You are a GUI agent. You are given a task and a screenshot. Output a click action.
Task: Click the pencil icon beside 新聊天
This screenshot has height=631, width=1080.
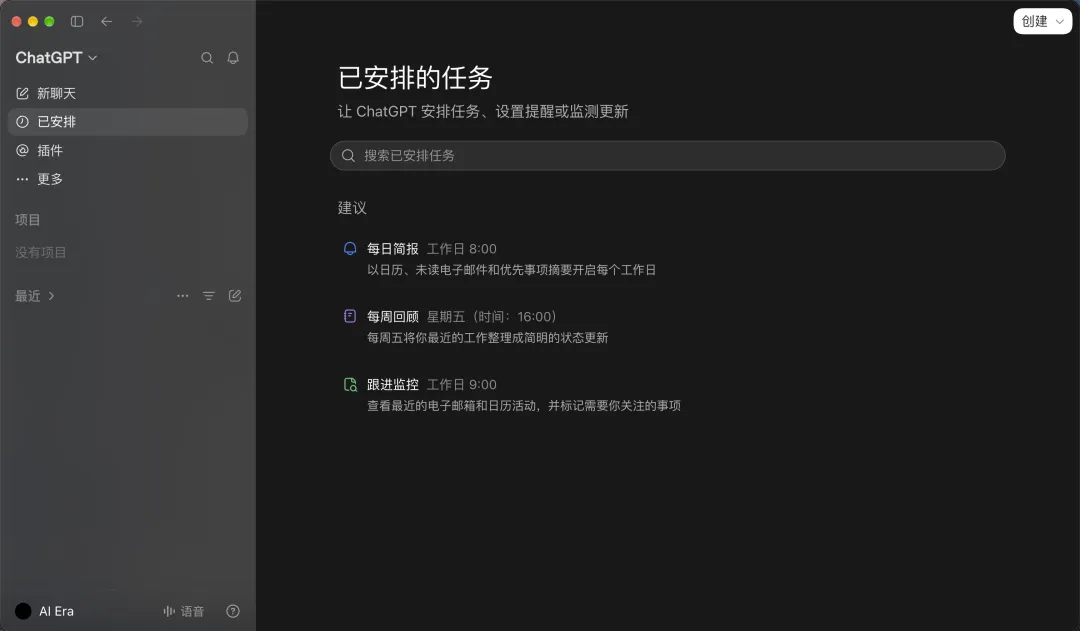pyautogui.click(x=23, y=93)
